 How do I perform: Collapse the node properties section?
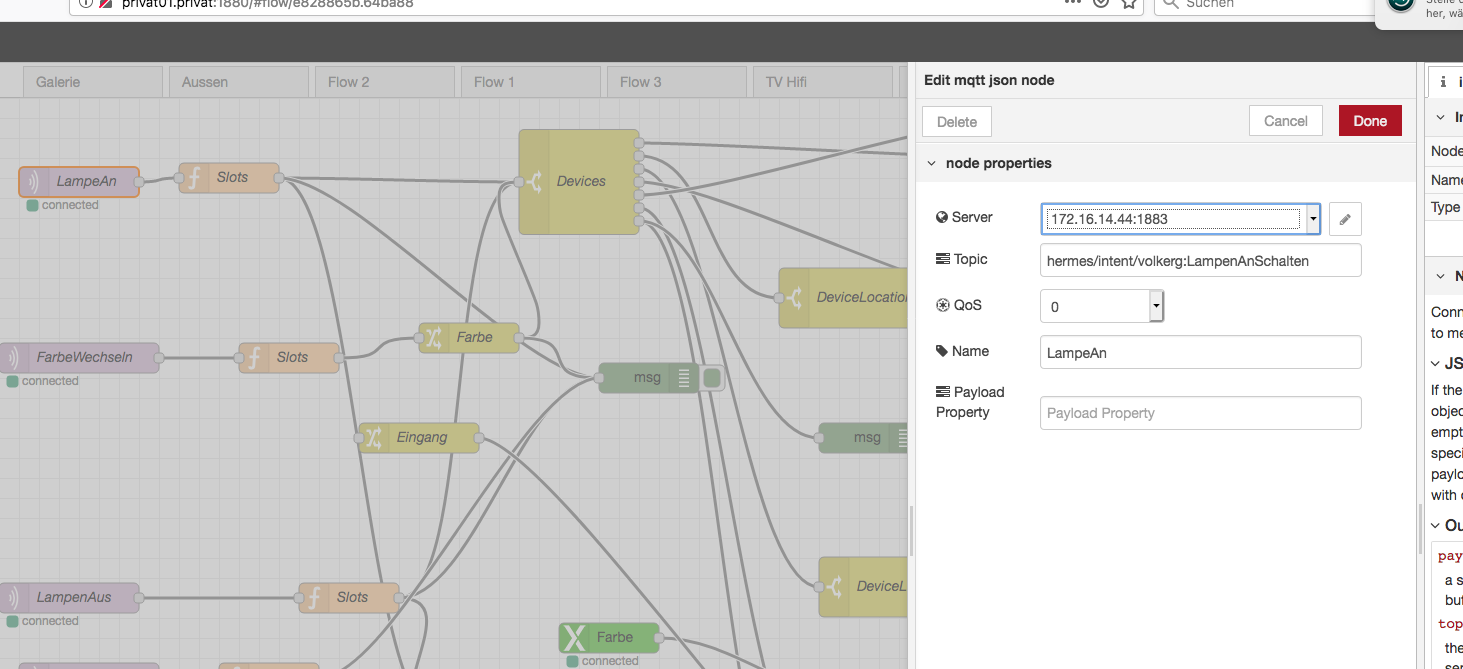click(x=932, y=163)
